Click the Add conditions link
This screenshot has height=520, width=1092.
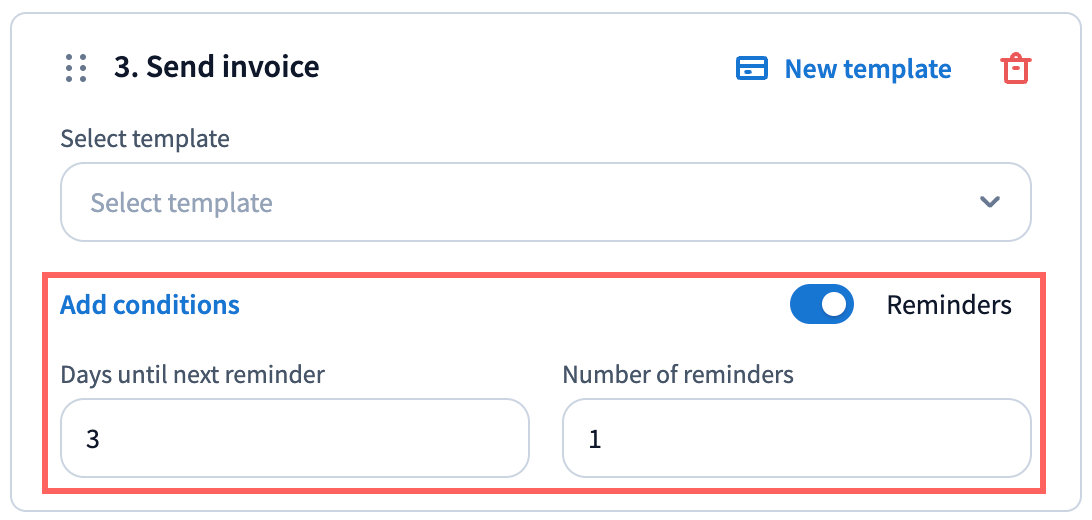click(150, 305)
